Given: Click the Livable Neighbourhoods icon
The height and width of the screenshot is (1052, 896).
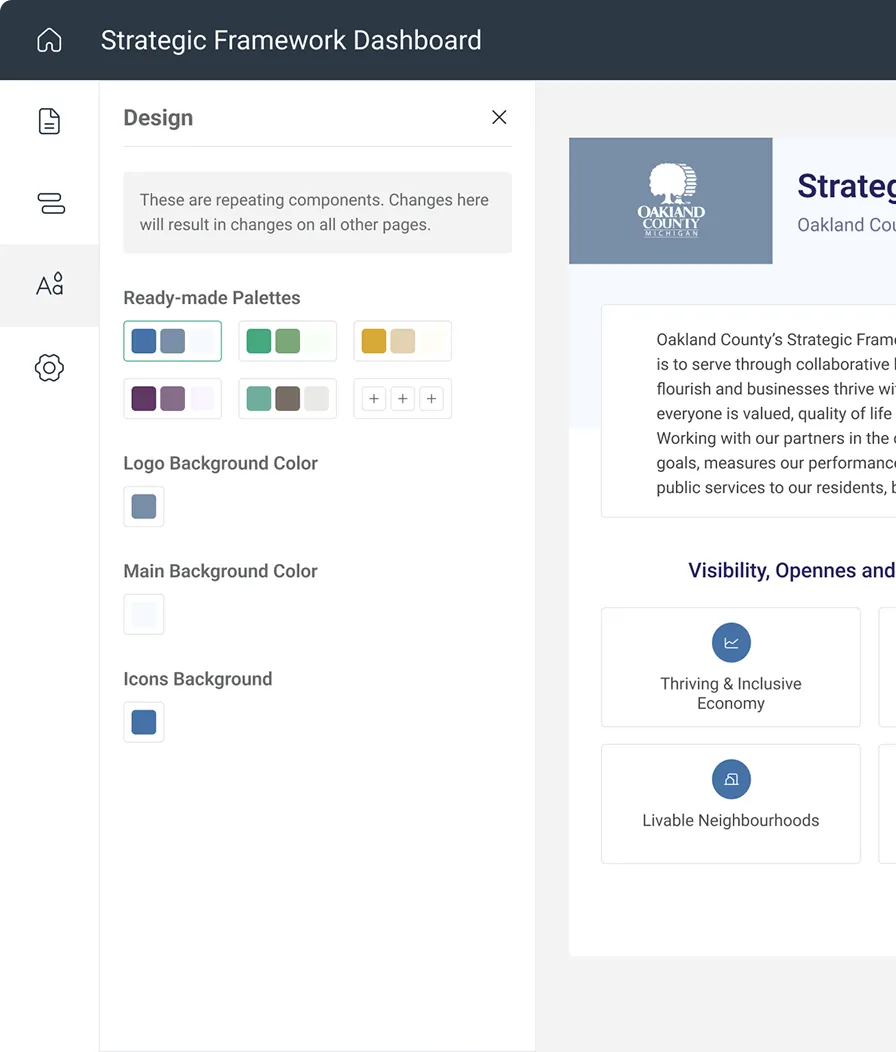Looking at the screenshot, I should (x=731, y=779).
